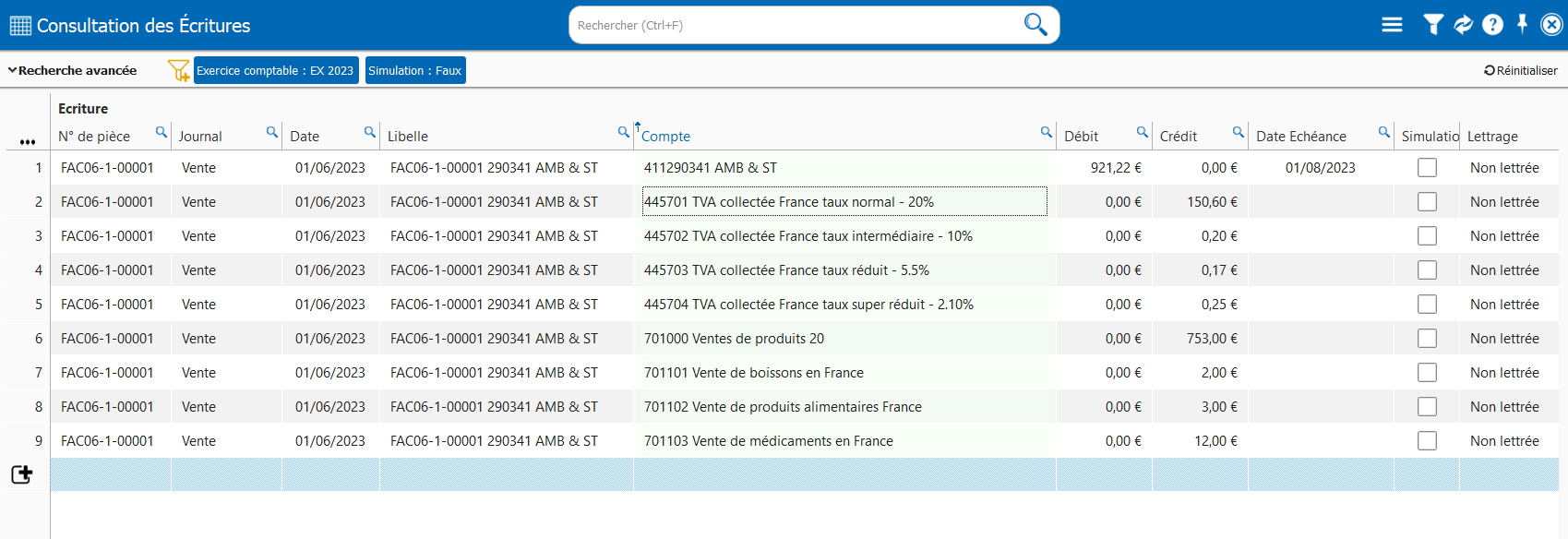Click the hamburger menu icon in header
Viewport: 1568px width, 539px height.
(1392, 25)
